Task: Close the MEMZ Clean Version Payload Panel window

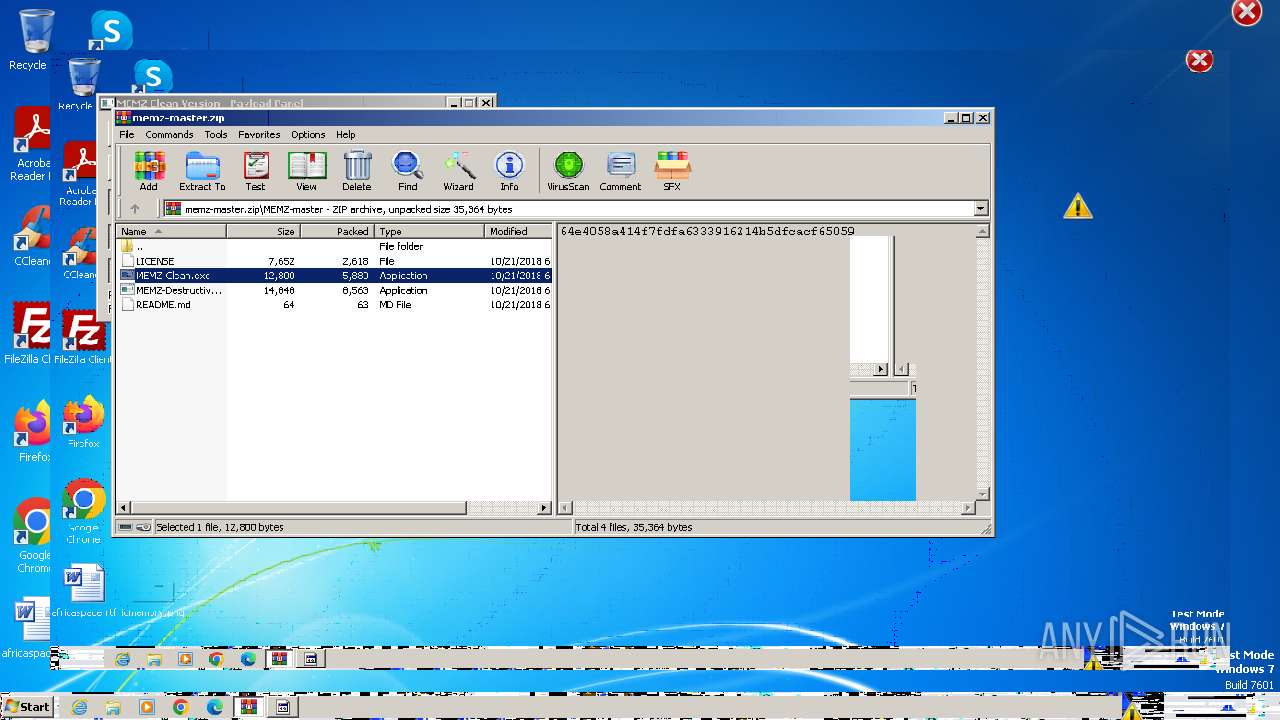Action: [x=486, y=102]
